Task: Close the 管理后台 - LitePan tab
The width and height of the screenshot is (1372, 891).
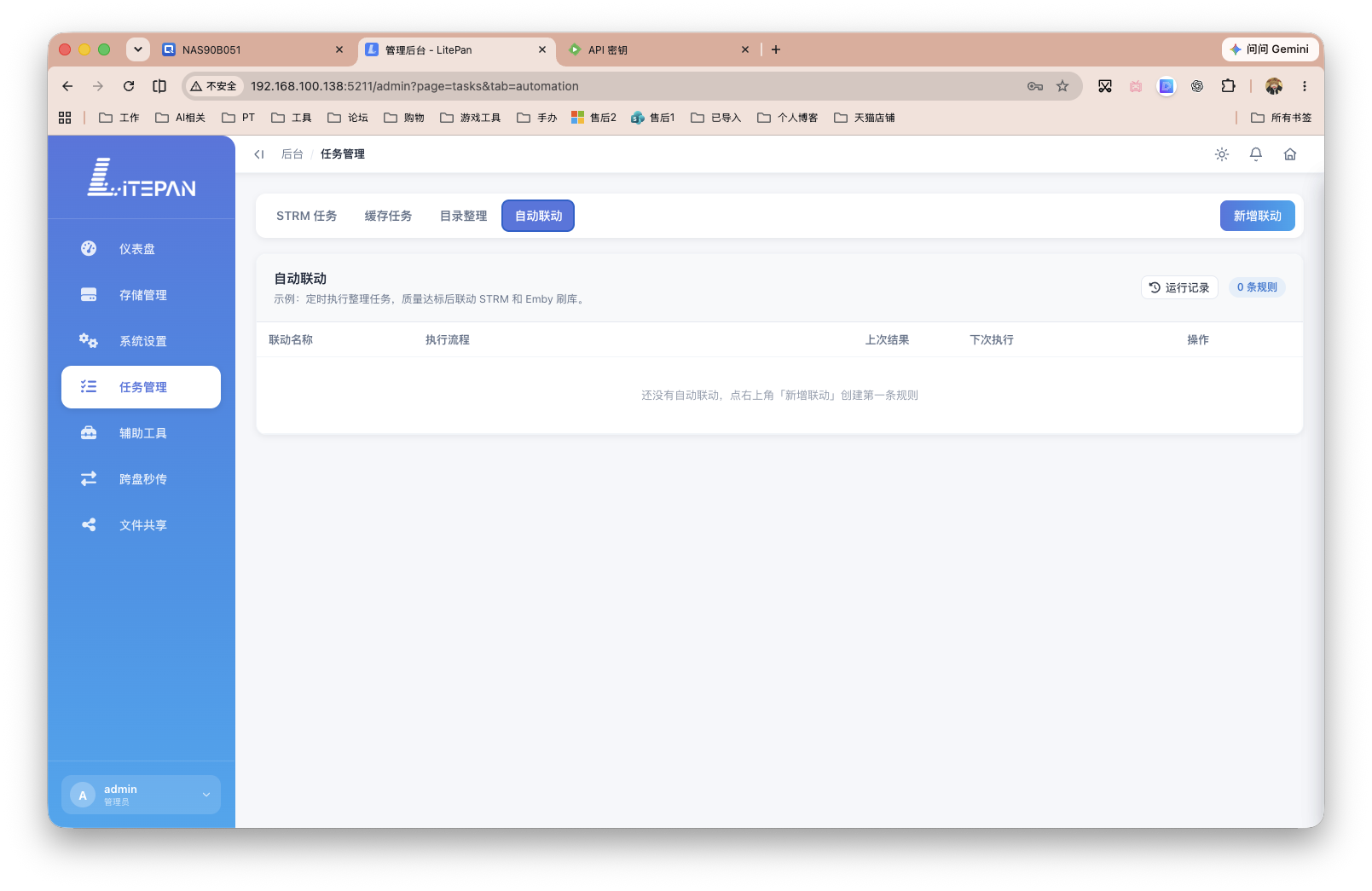Action: pos(542,49)
